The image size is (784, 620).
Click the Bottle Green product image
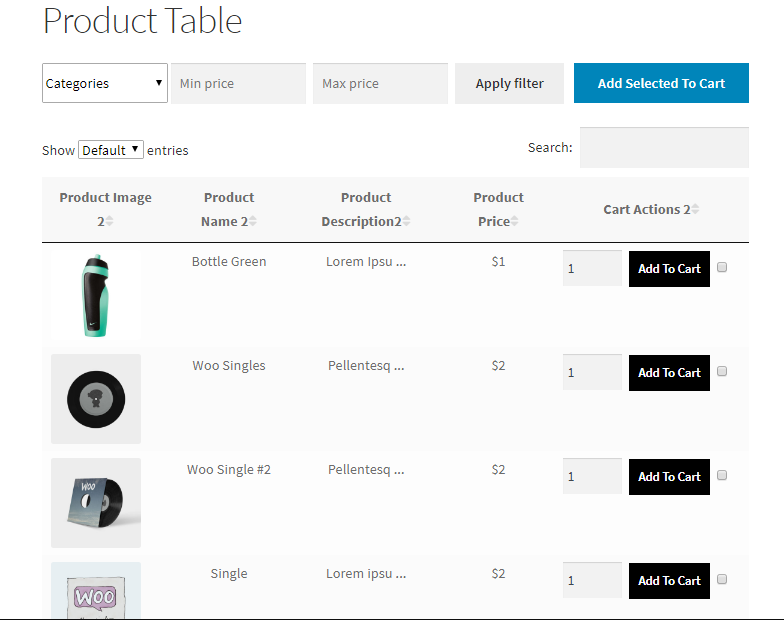tap(96, 294)
